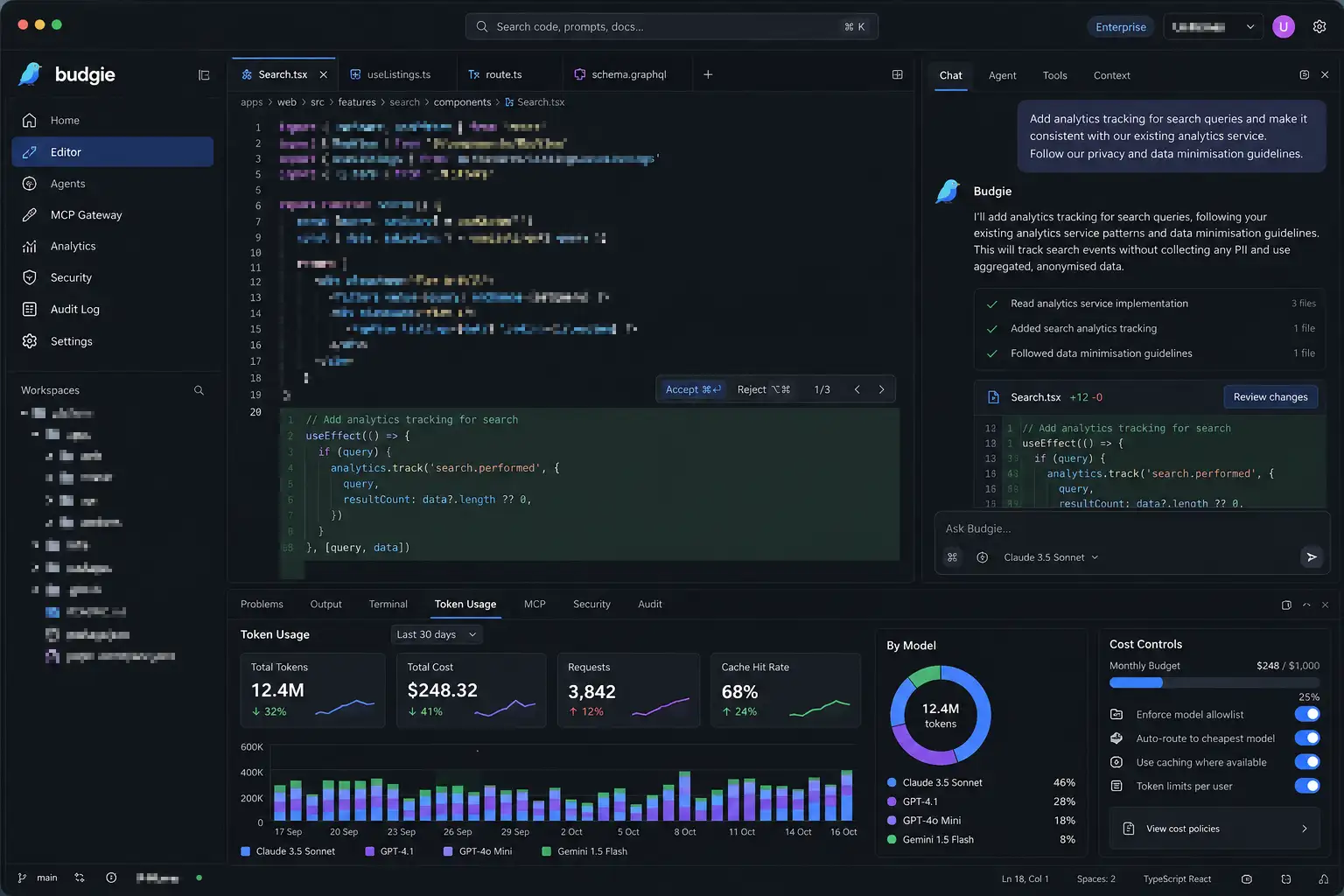Open Settings in the sidebar
This screenshot has height=896, width=1344.
112,341
